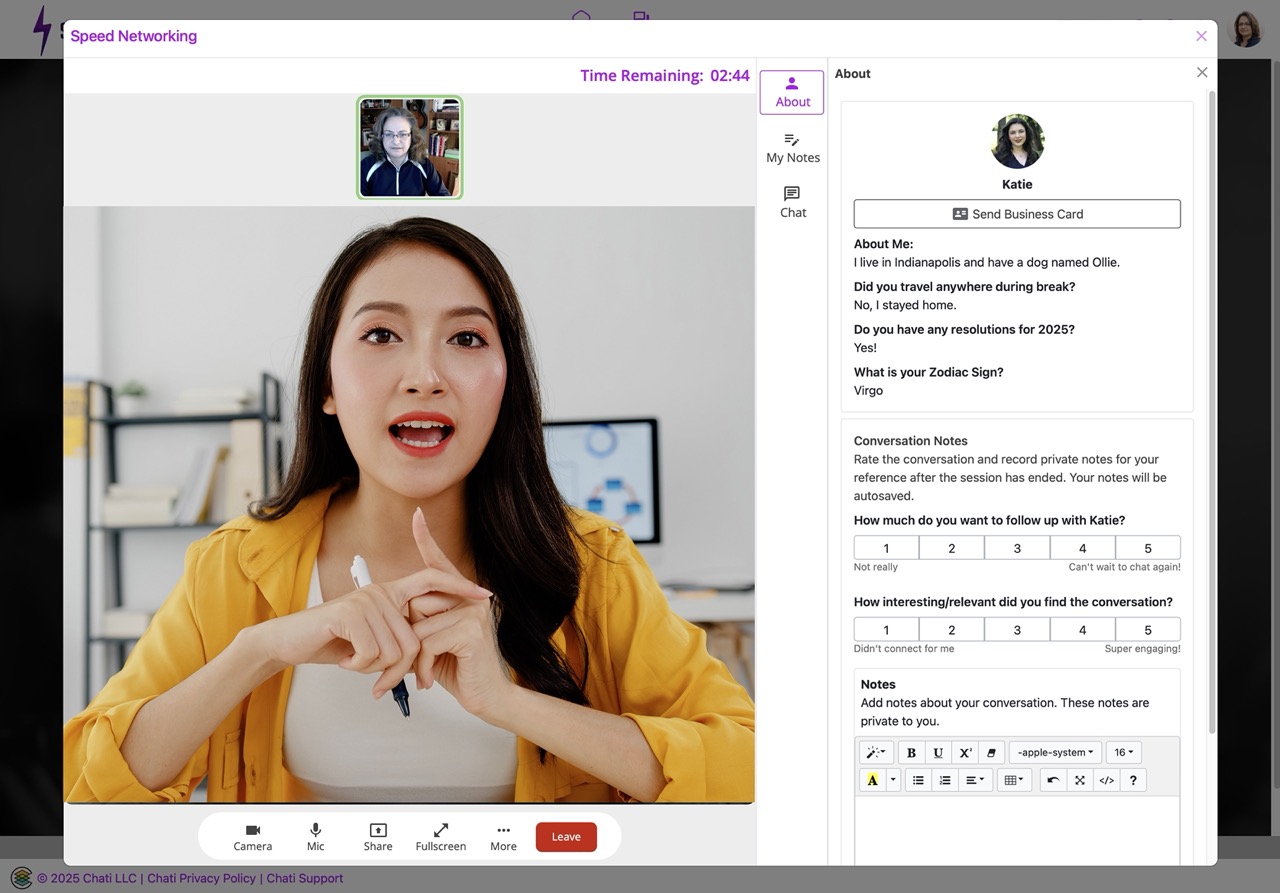Open the Chati Support link
The height and width of the screenshot is (893, 1280).
click(304, 878)
